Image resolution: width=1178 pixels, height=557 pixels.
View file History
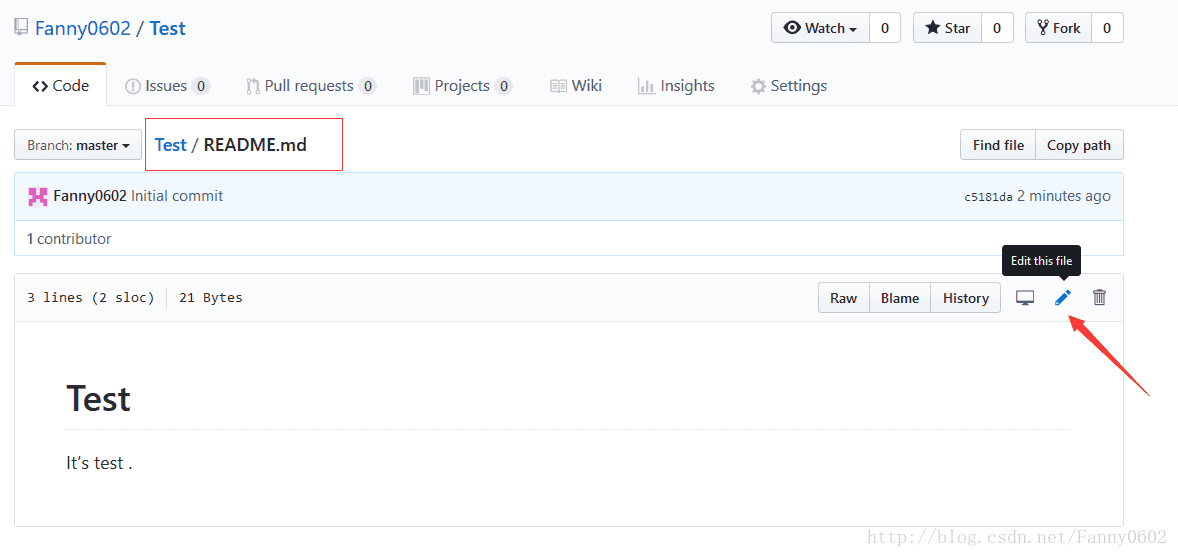point(965,298)
